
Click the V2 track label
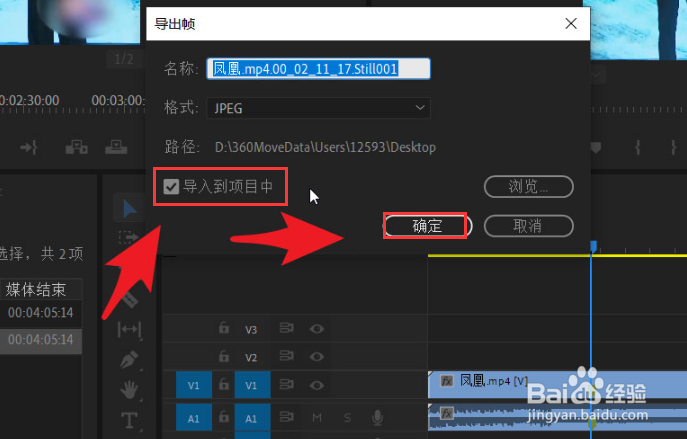coord(251,358)
